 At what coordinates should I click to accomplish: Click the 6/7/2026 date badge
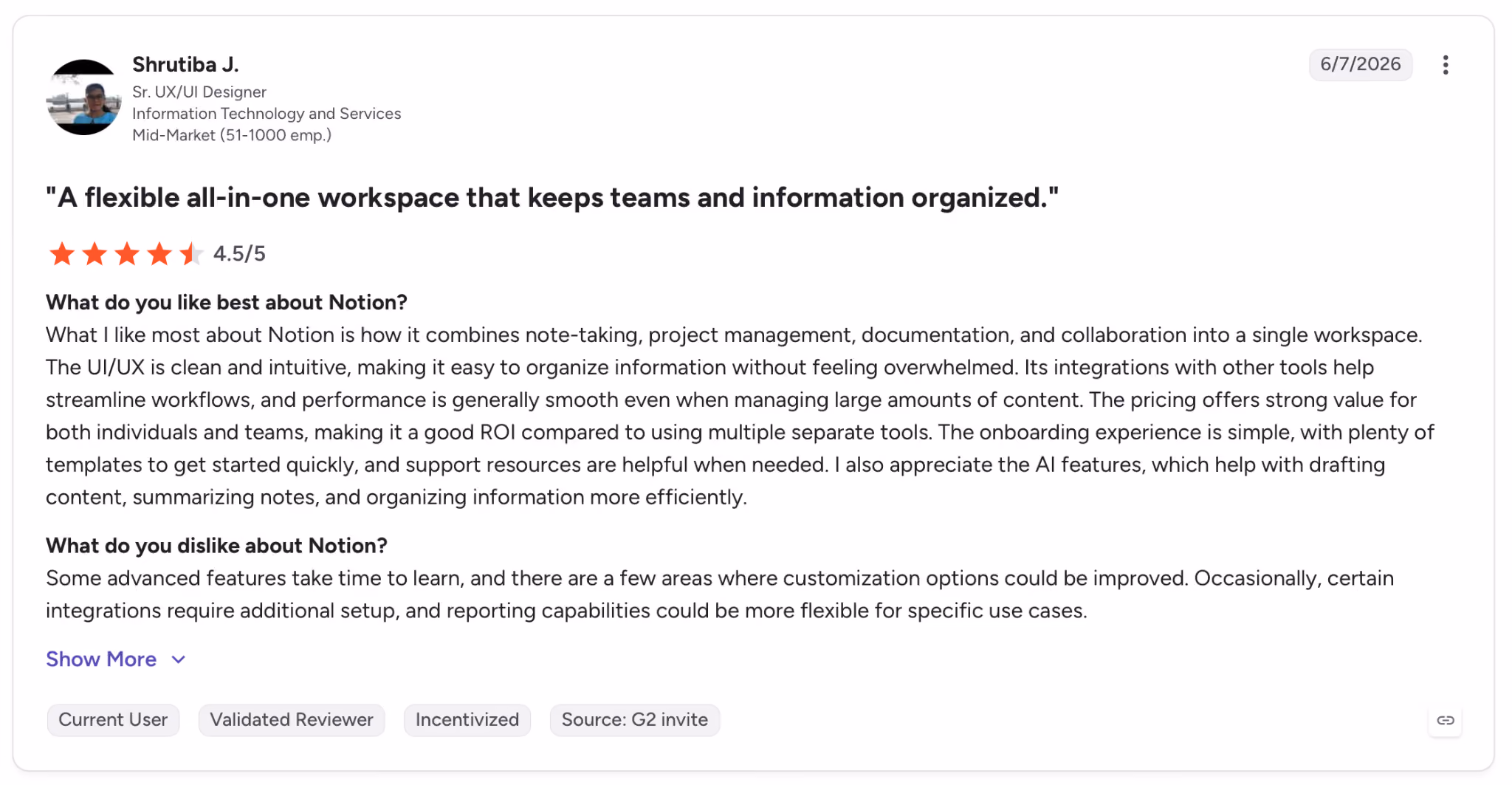[1361, 64]
